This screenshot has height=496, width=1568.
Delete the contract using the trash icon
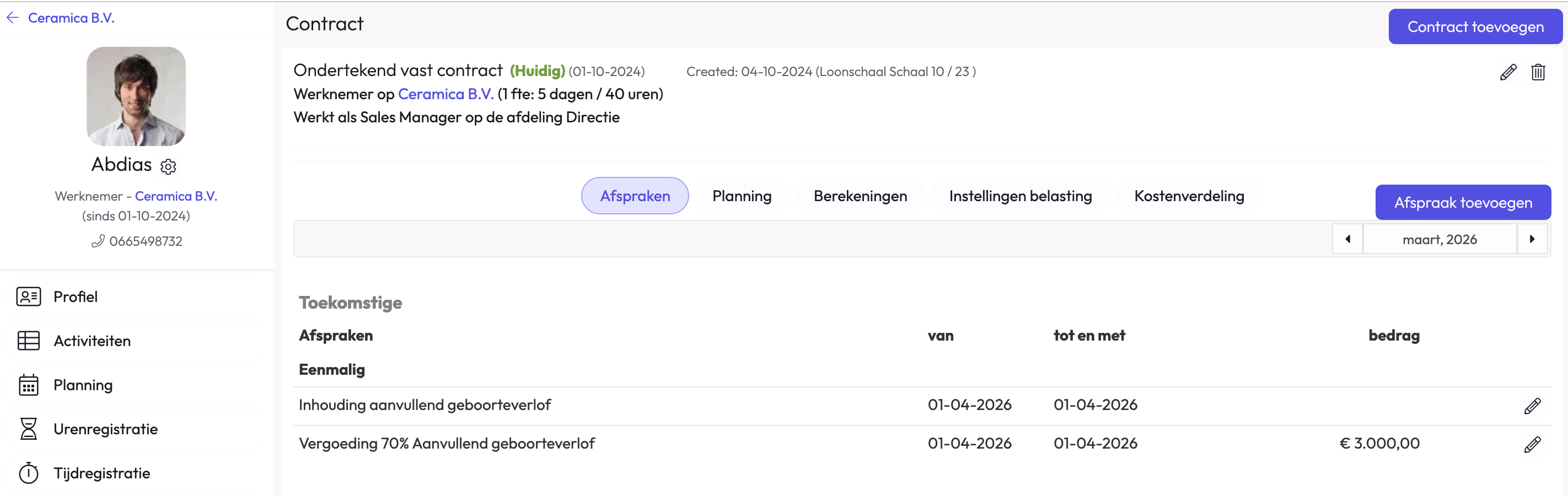pyautogui.click(x=1538, y=72)
